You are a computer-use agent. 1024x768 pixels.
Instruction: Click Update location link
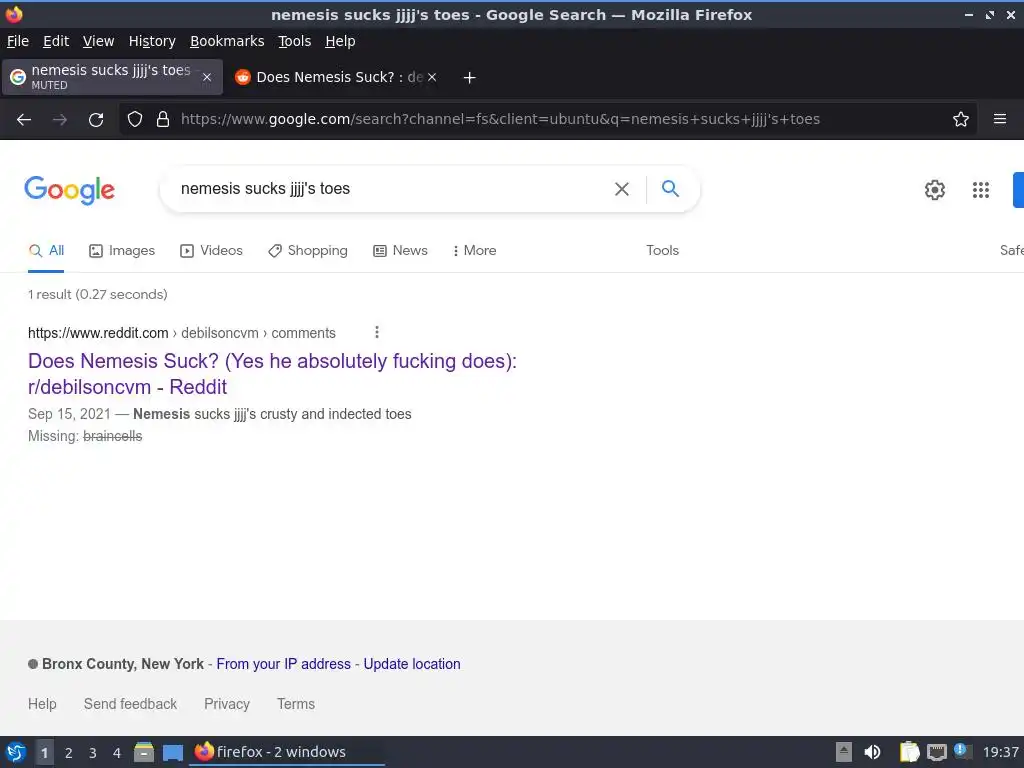click(411, 664)
